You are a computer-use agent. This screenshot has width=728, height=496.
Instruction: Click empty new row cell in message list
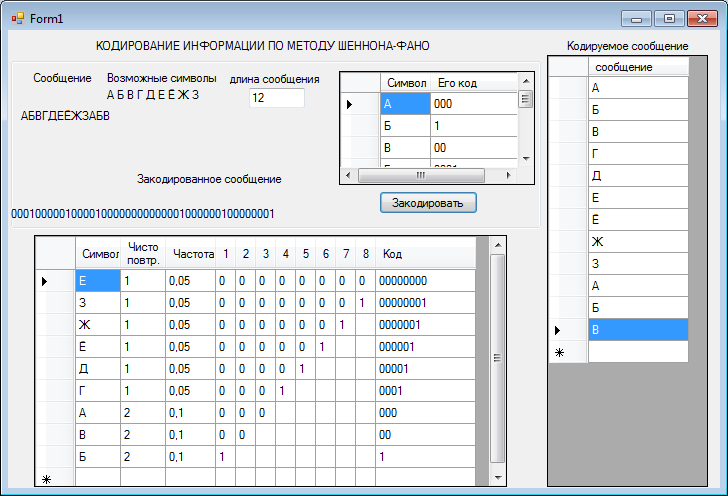(x=638, y=352)
